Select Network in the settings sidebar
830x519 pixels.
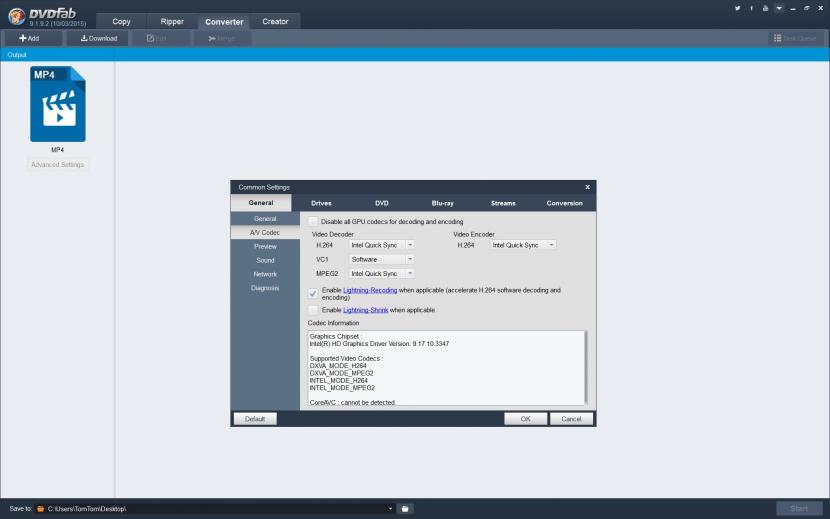(265, 274)
